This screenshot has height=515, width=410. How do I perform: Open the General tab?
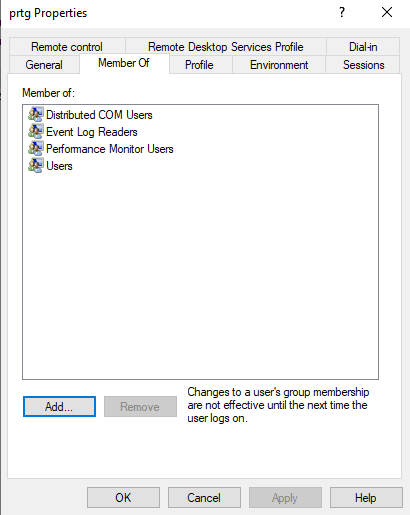pos(44,65)
